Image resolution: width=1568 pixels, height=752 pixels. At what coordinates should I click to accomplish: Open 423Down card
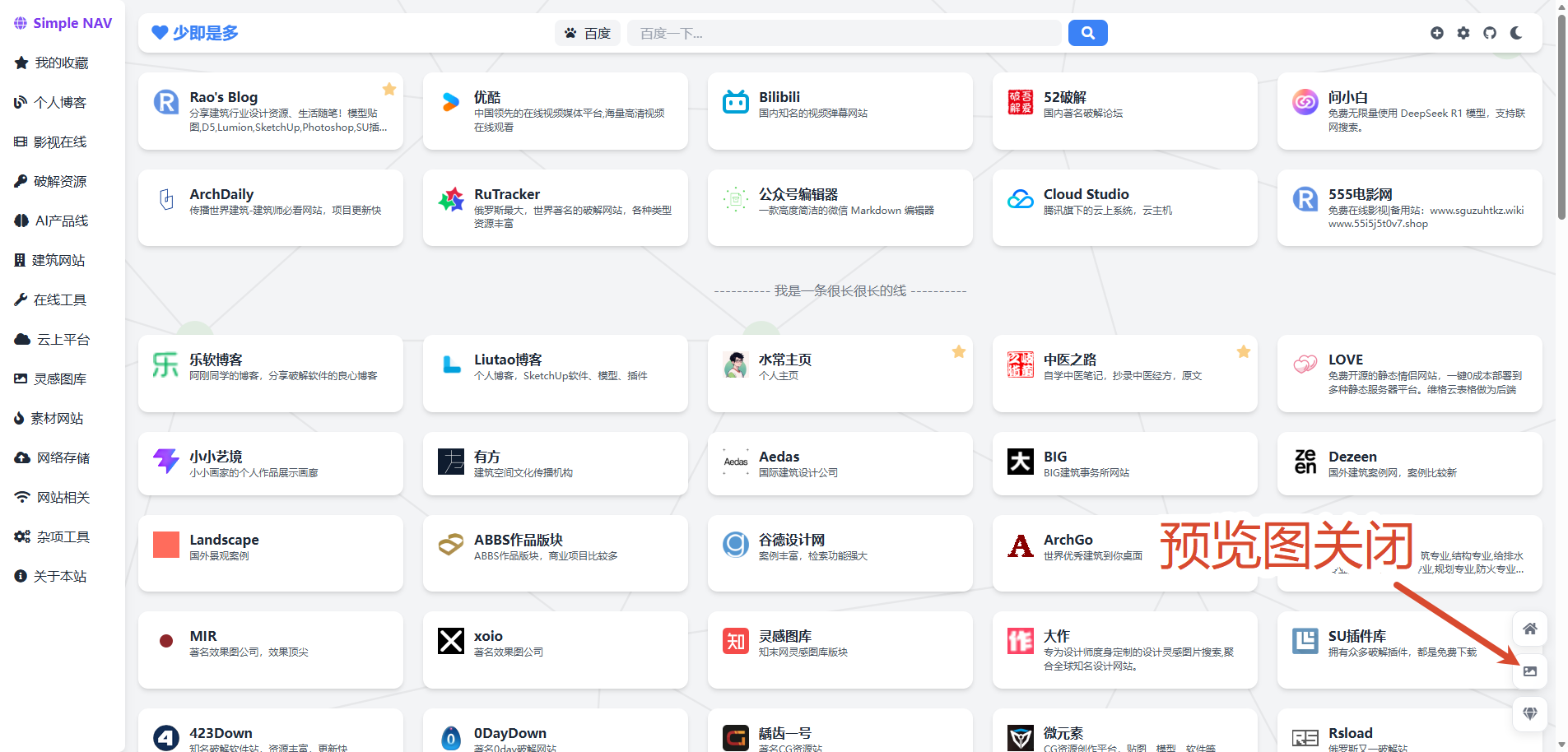(x=271, y=731)
